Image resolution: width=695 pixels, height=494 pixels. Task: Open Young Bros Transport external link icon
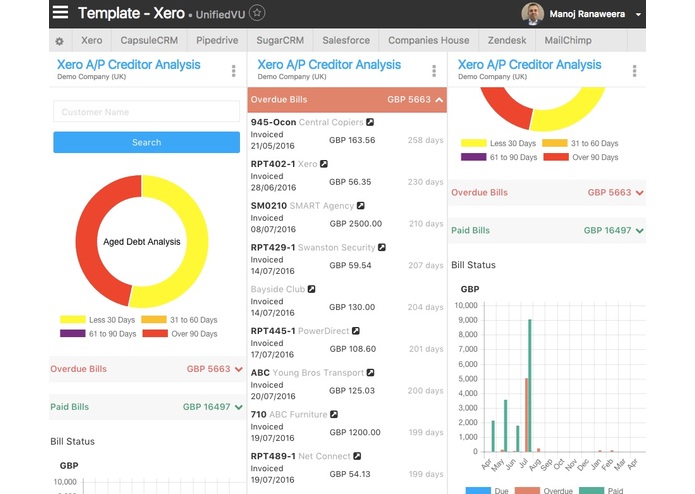point(371,373)
